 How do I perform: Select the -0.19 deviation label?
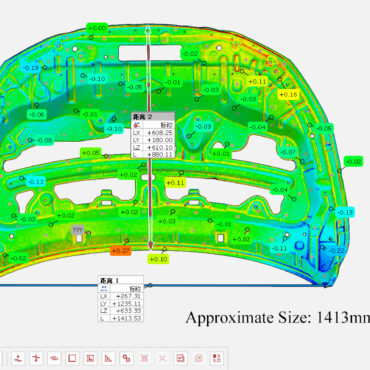click(x=31, y=68)
